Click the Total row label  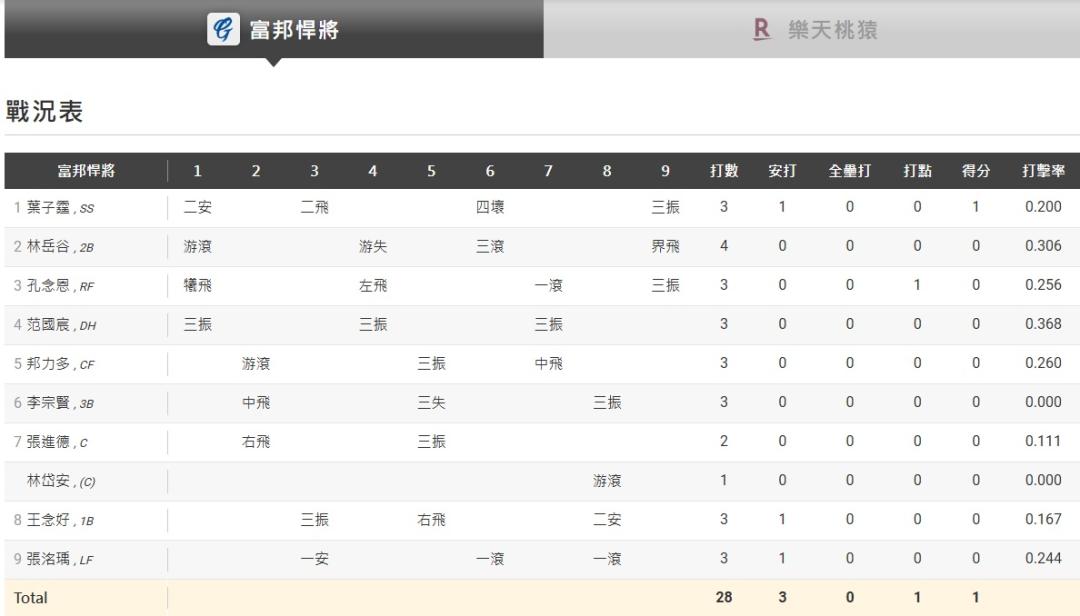30,598
